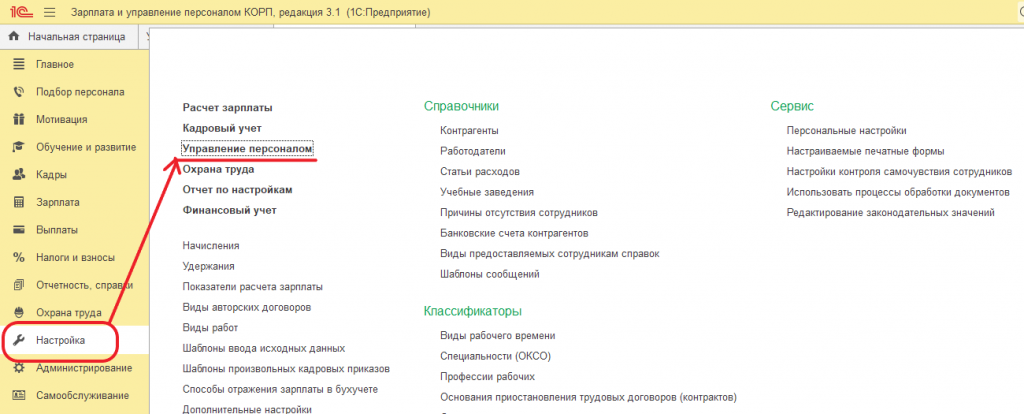Click the Сервис group heading
This screenshot has height=414, width=1024.
pyautogui.click(x=792, y=106)
